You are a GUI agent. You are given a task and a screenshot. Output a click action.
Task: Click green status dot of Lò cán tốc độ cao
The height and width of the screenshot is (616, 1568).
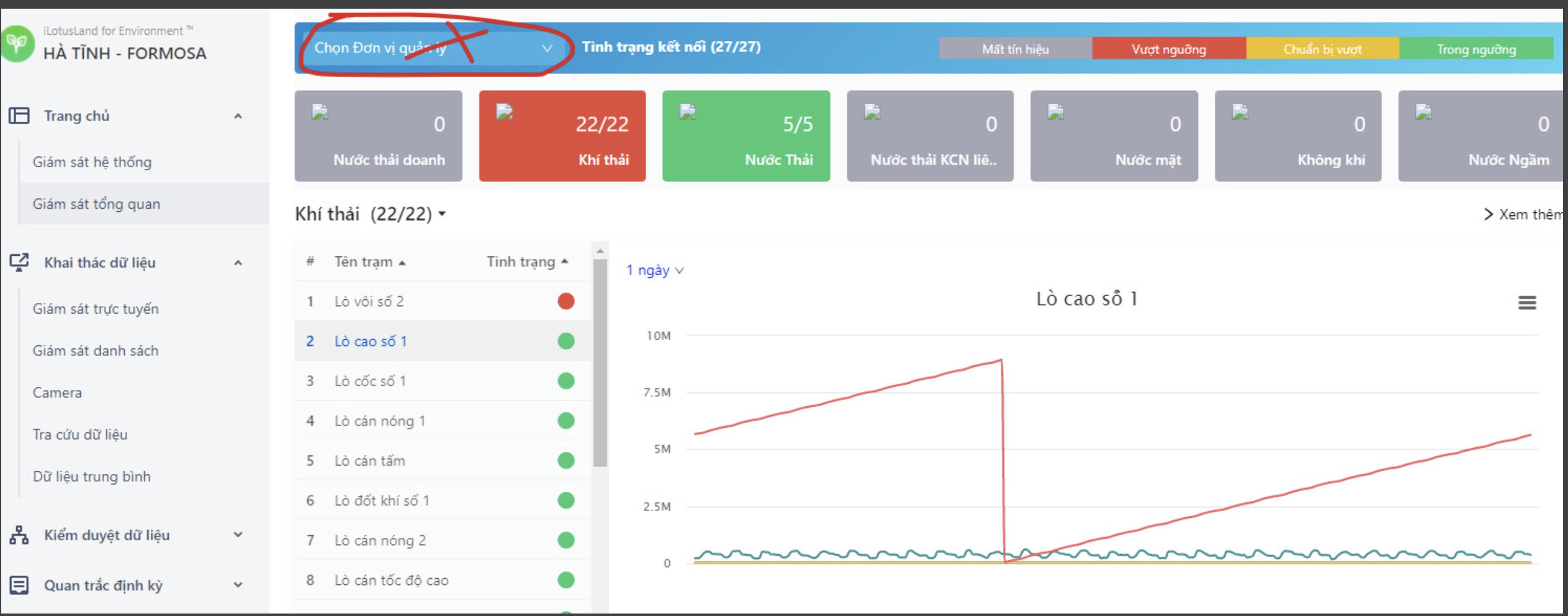tap(565, 580)
